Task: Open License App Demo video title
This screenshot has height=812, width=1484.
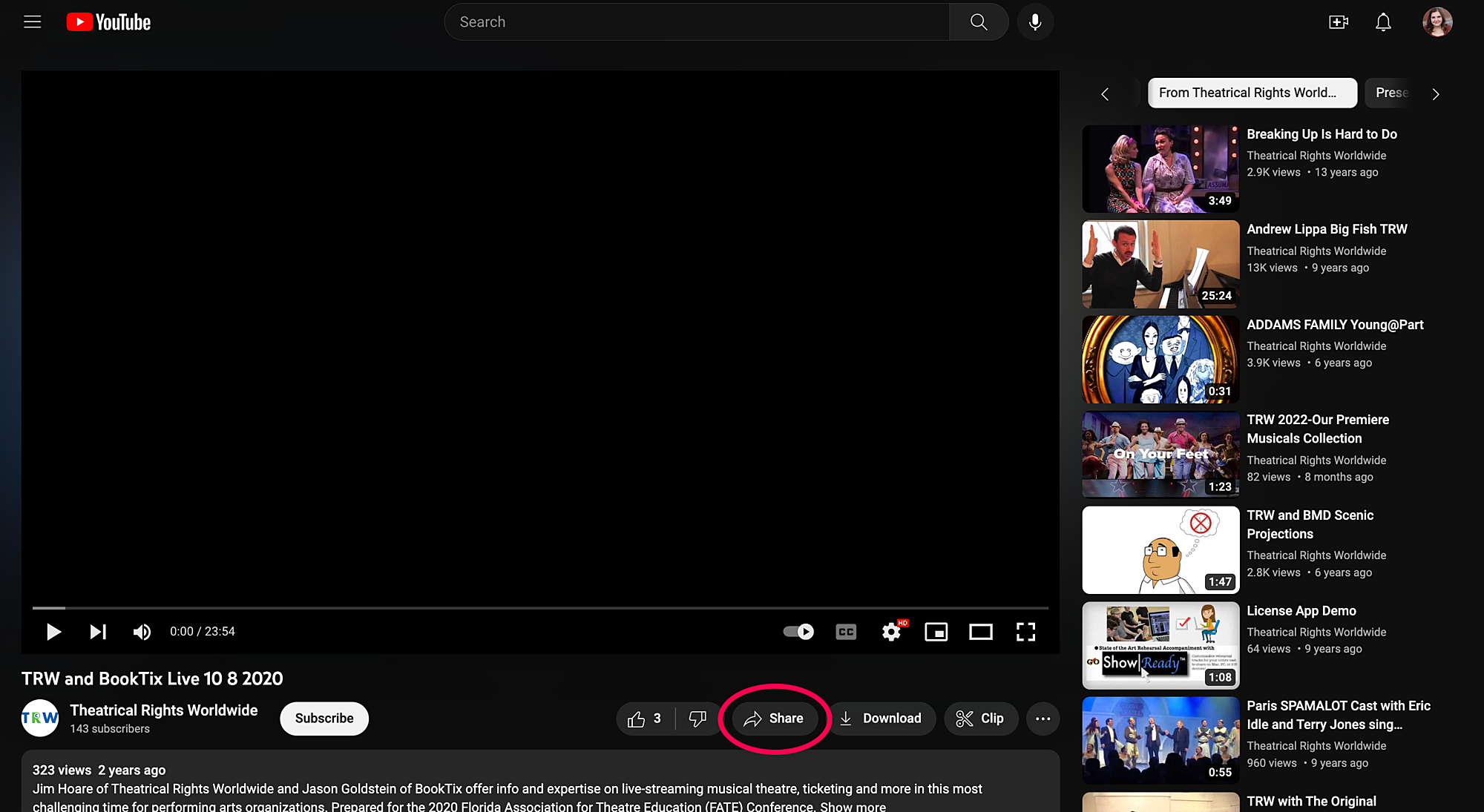Action: pyautogui.click(x=1301, y=610)
